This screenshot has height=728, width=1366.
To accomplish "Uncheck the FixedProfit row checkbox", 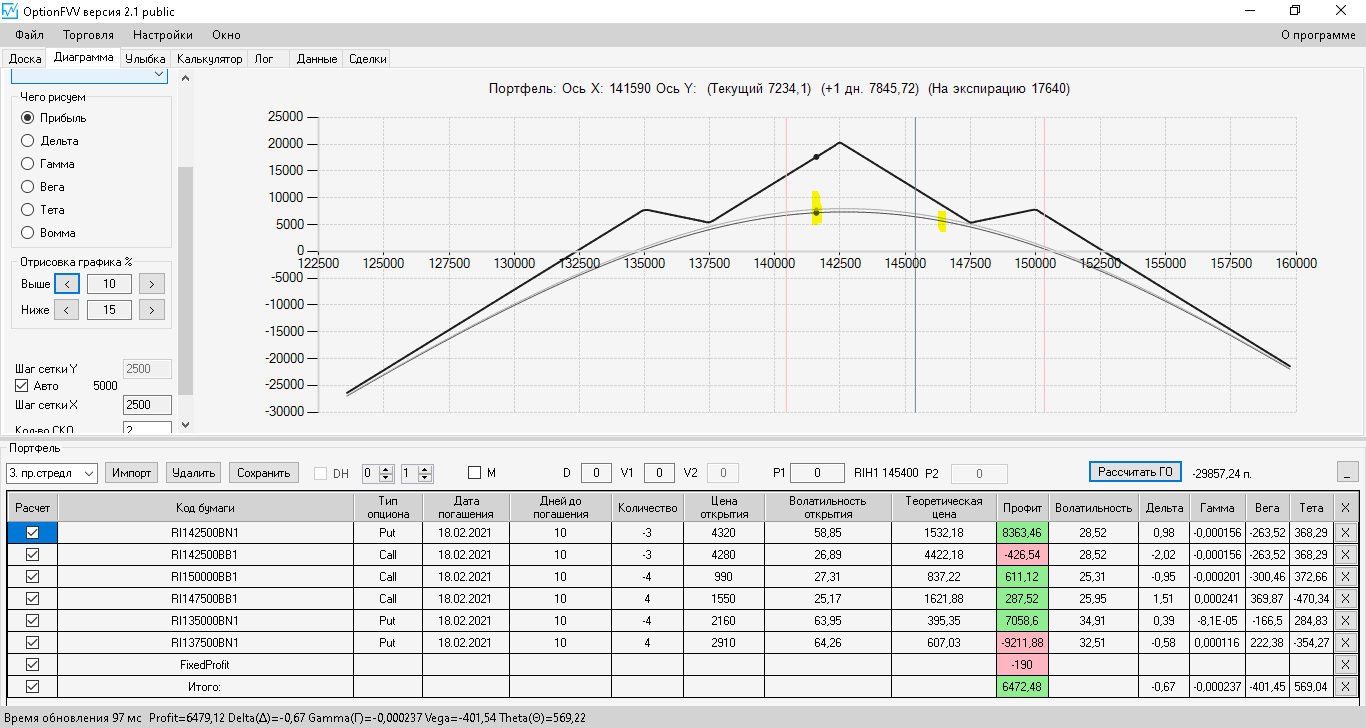I will pos(32,664).
